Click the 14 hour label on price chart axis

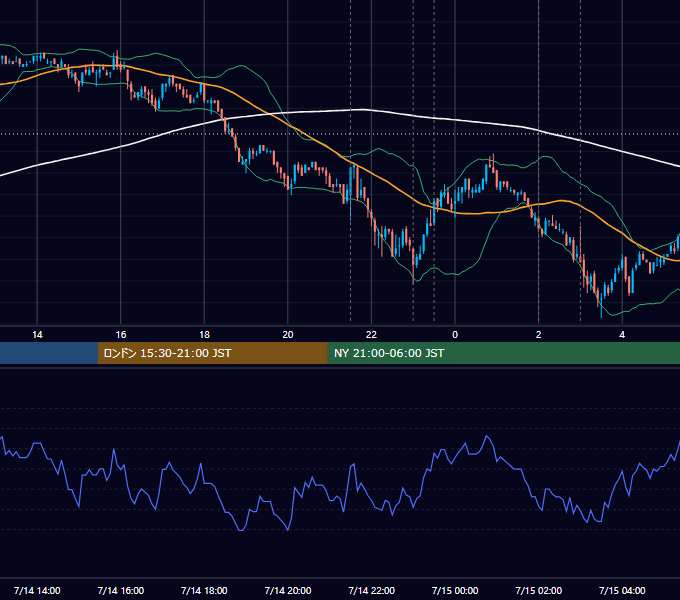[37, 335]
